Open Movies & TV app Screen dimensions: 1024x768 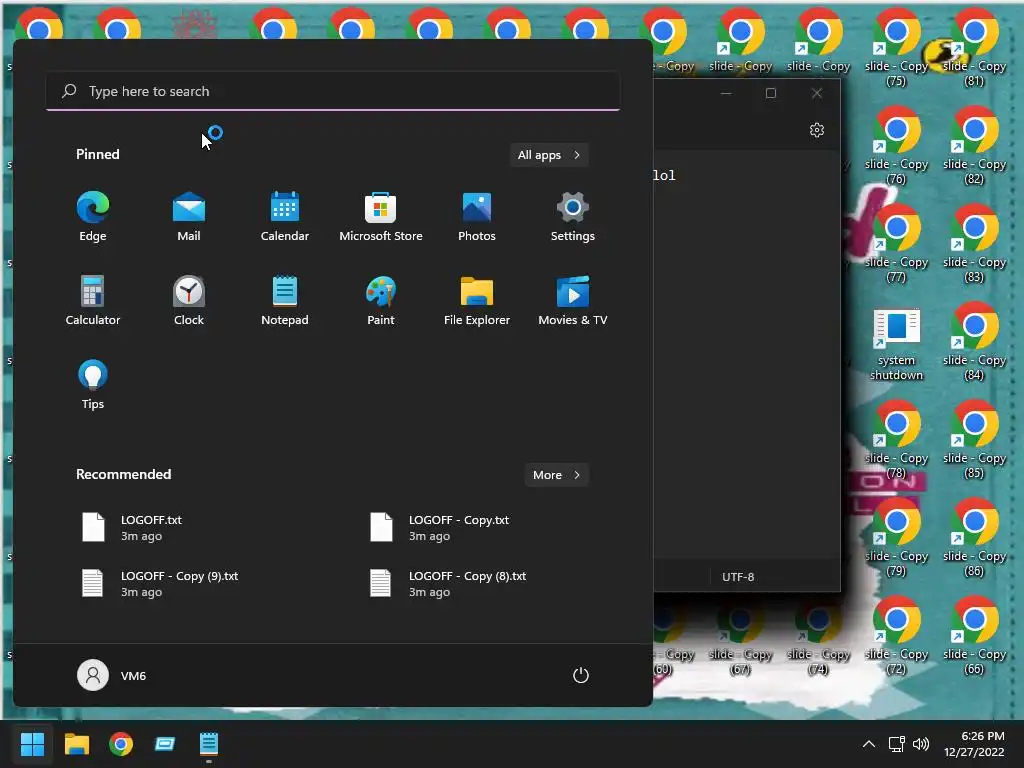pyautogui.click(x=573, y=300)
